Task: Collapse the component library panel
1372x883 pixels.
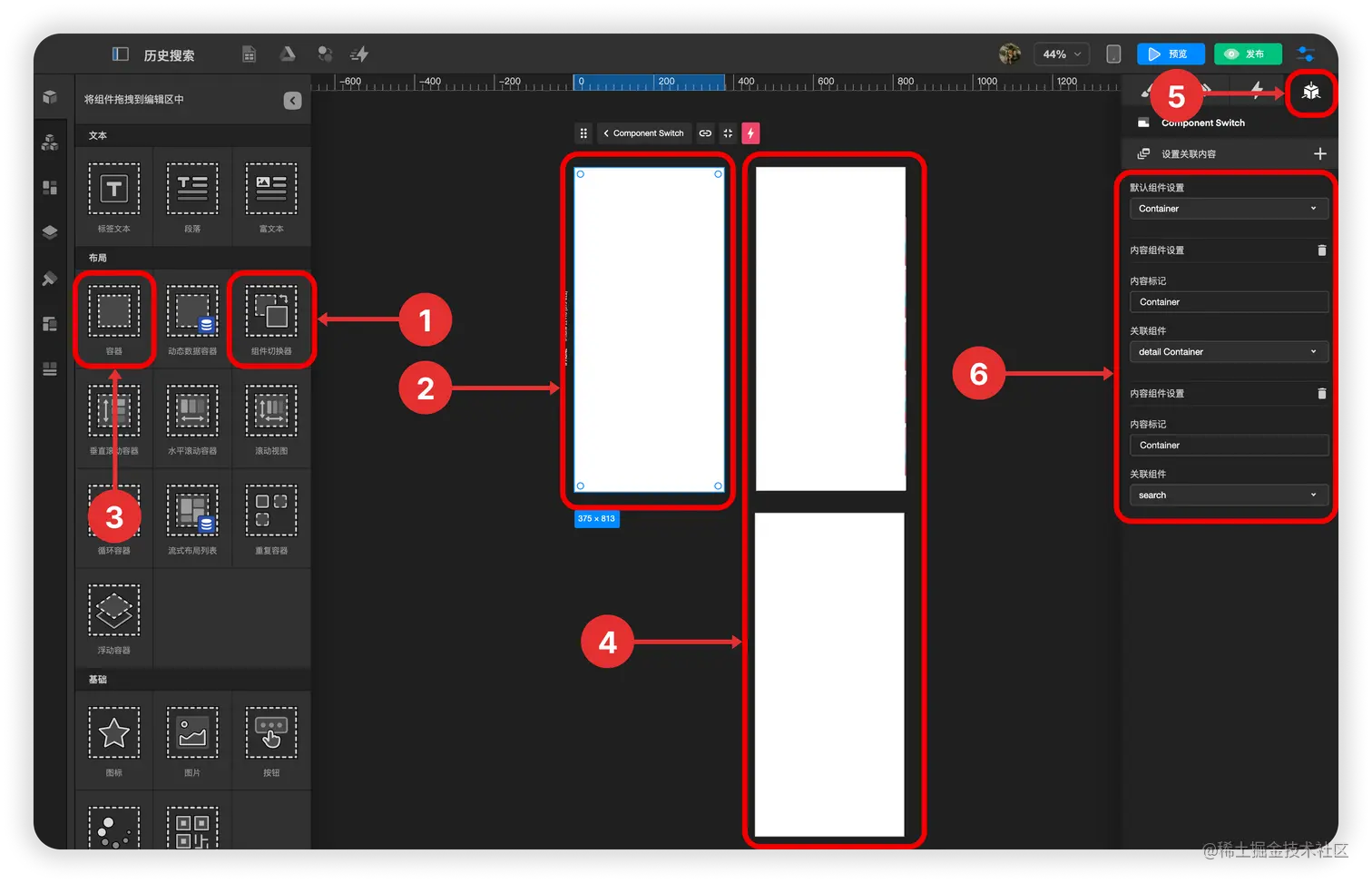Action: click(292, 100)
